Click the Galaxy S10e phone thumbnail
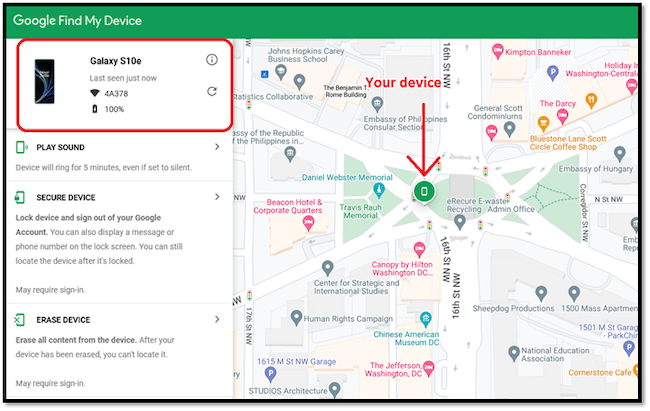The height and width of the screenshot is (411, 650). [44, 81]
